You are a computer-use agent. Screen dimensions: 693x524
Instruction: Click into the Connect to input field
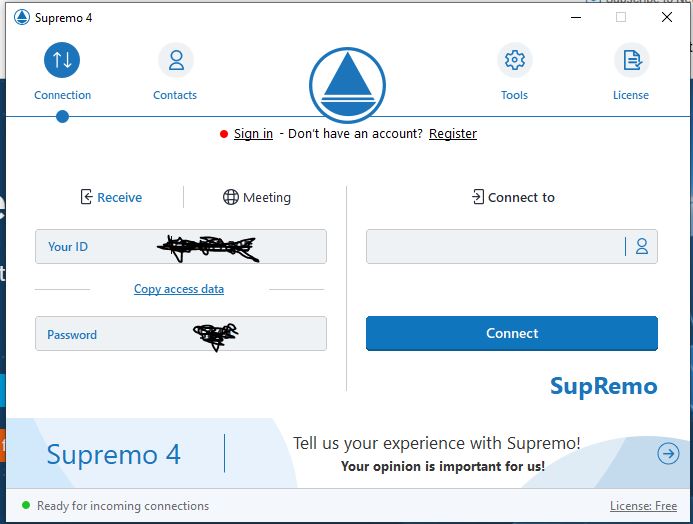495,246
